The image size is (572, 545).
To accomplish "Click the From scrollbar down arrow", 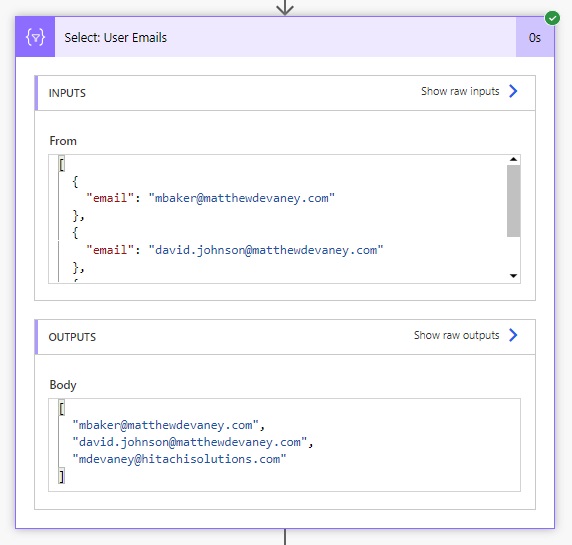I will click(x=513, y=276).
